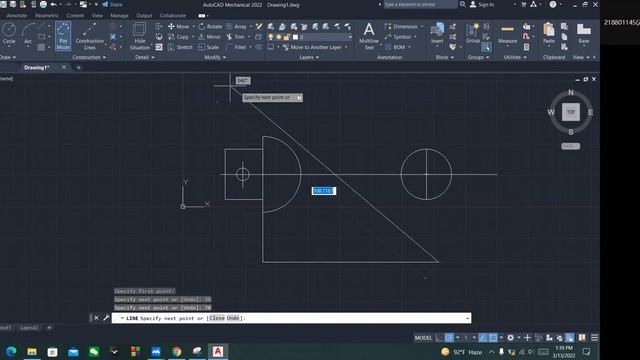The image size is (640, 360).
Task: Select the Circle drawing tool
Action: tap(9, 33)
